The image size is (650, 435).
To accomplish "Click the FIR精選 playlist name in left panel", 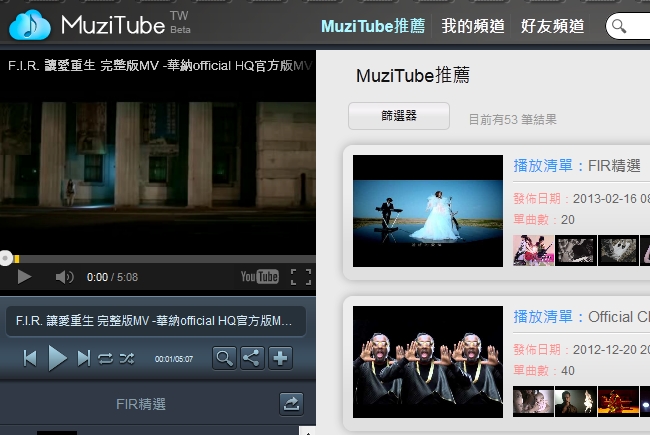I will point(141,404).
